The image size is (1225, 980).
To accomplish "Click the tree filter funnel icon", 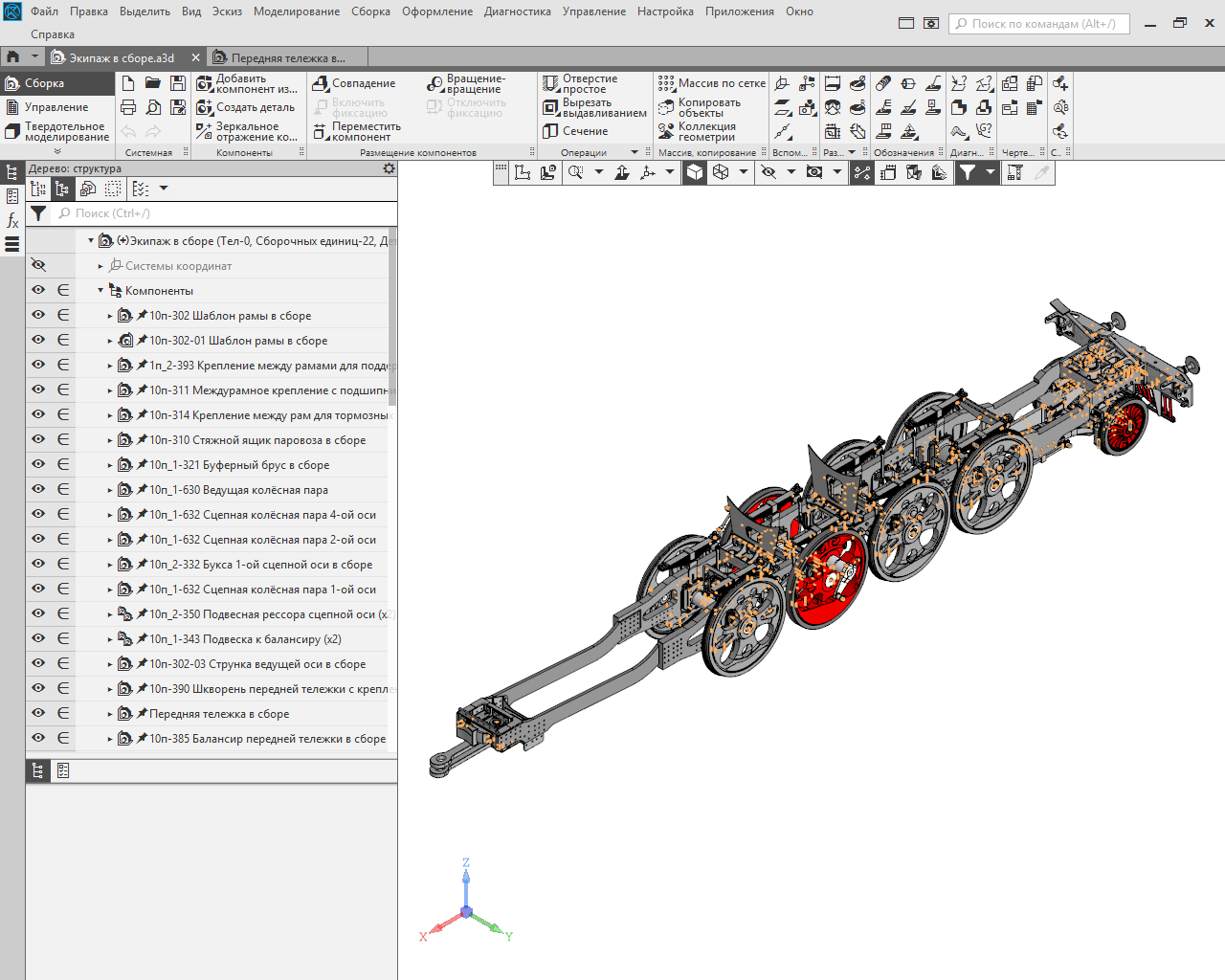I will click(x=38, y=213).
